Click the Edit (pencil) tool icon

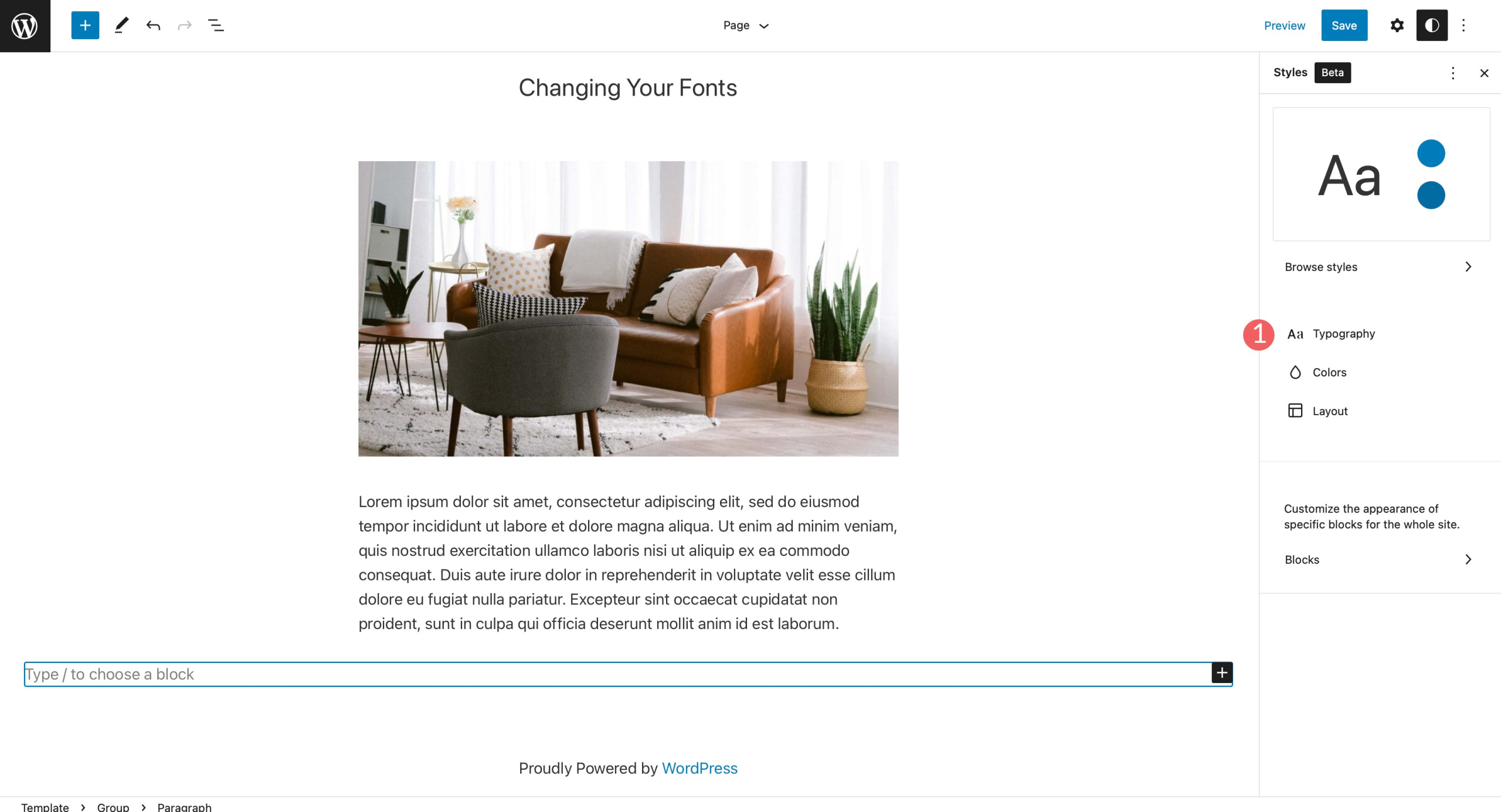119,25
